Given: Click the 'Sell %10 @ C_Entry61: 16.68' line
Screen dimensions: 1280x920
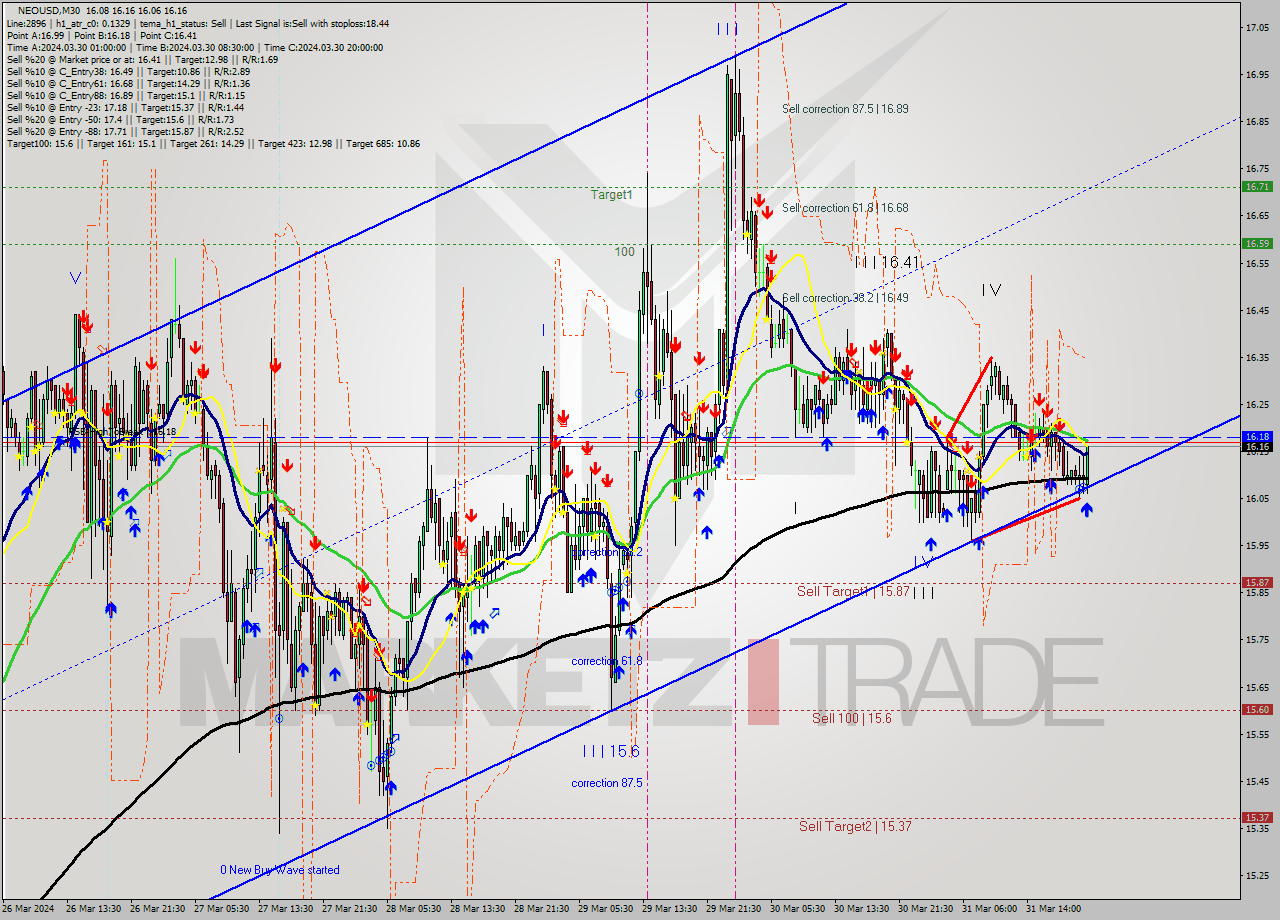Looking at the screenshot, I should coord(128,83).
